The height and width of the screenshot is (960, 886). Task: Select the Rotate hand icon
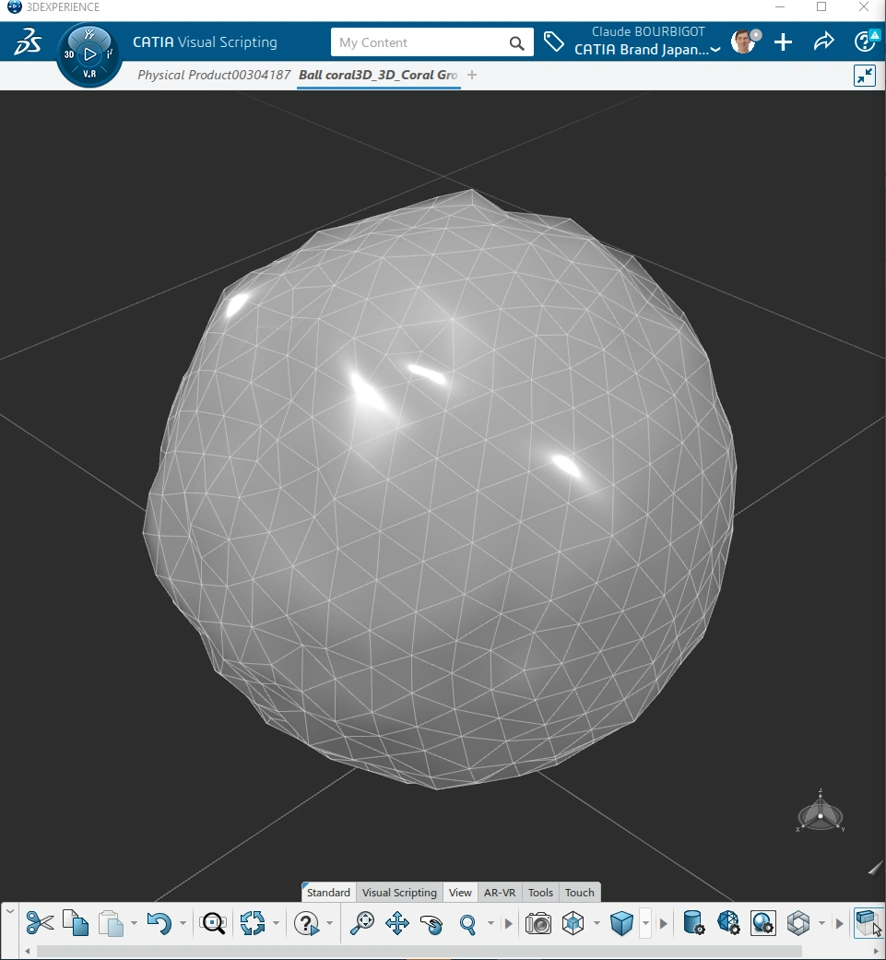pyautogui.click(x=432, y=923)
